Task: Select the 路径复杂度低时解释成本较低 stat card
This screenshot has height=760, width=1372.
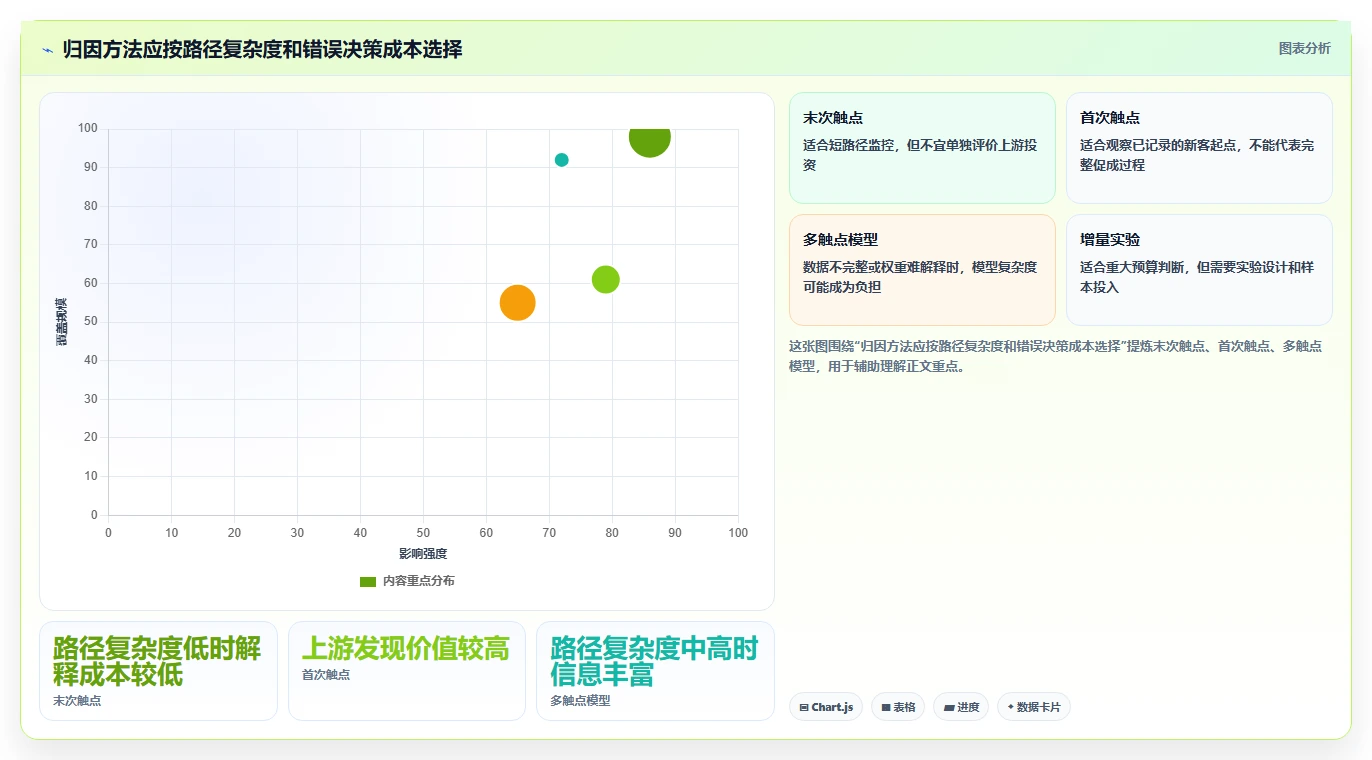Action: (x=158, y=671)
